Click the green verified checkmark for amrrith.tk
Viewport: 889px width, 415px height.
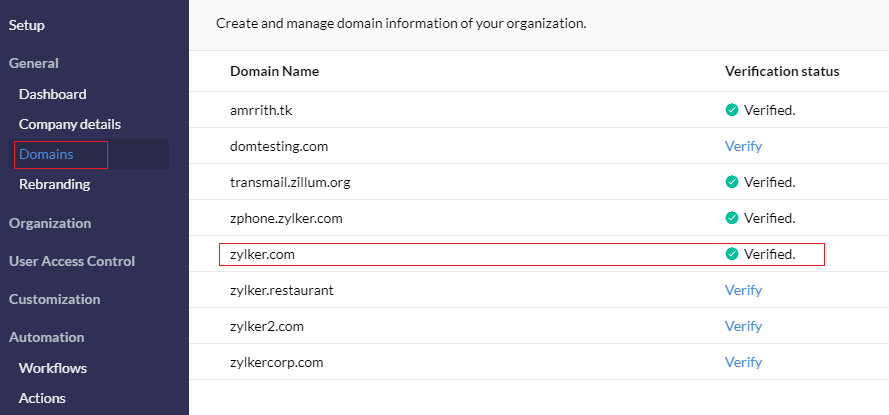coord(732,110)
